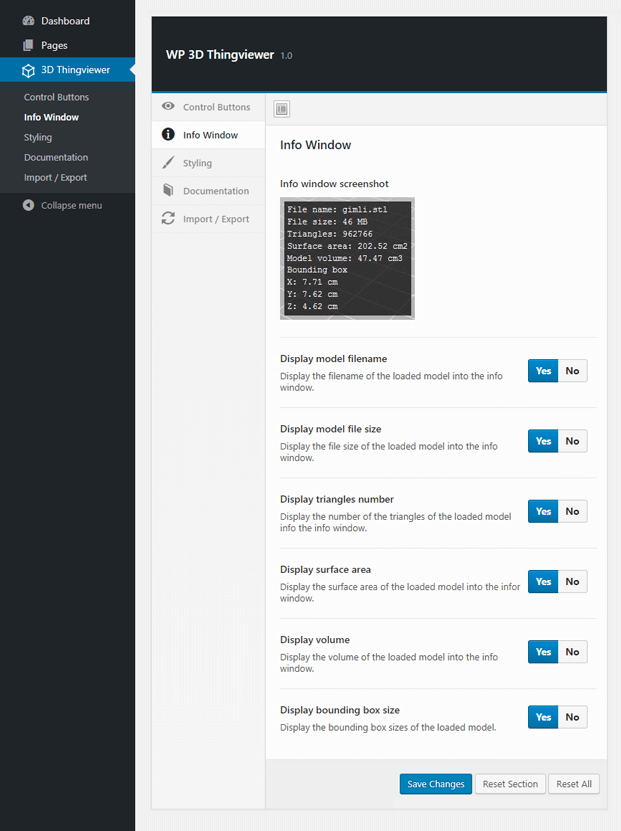Open Pages in the admin sidebar
Screen dimensions: 621x831
click(67, 45)
